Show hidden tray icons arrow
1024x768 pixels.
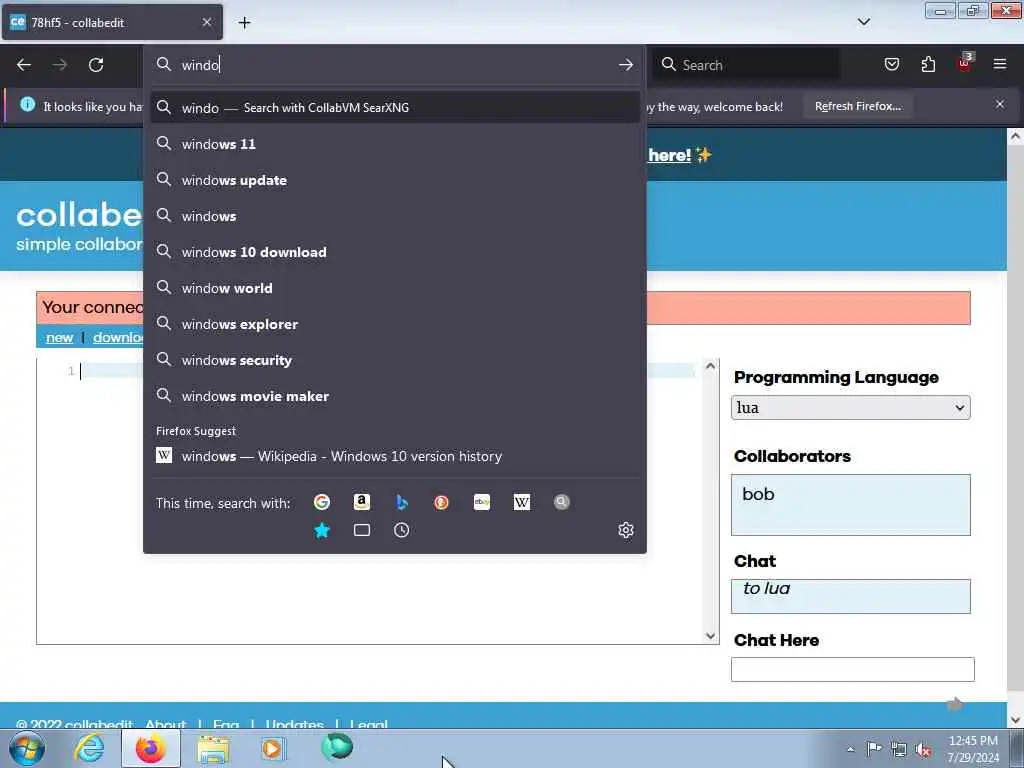[x=850, y=749]
